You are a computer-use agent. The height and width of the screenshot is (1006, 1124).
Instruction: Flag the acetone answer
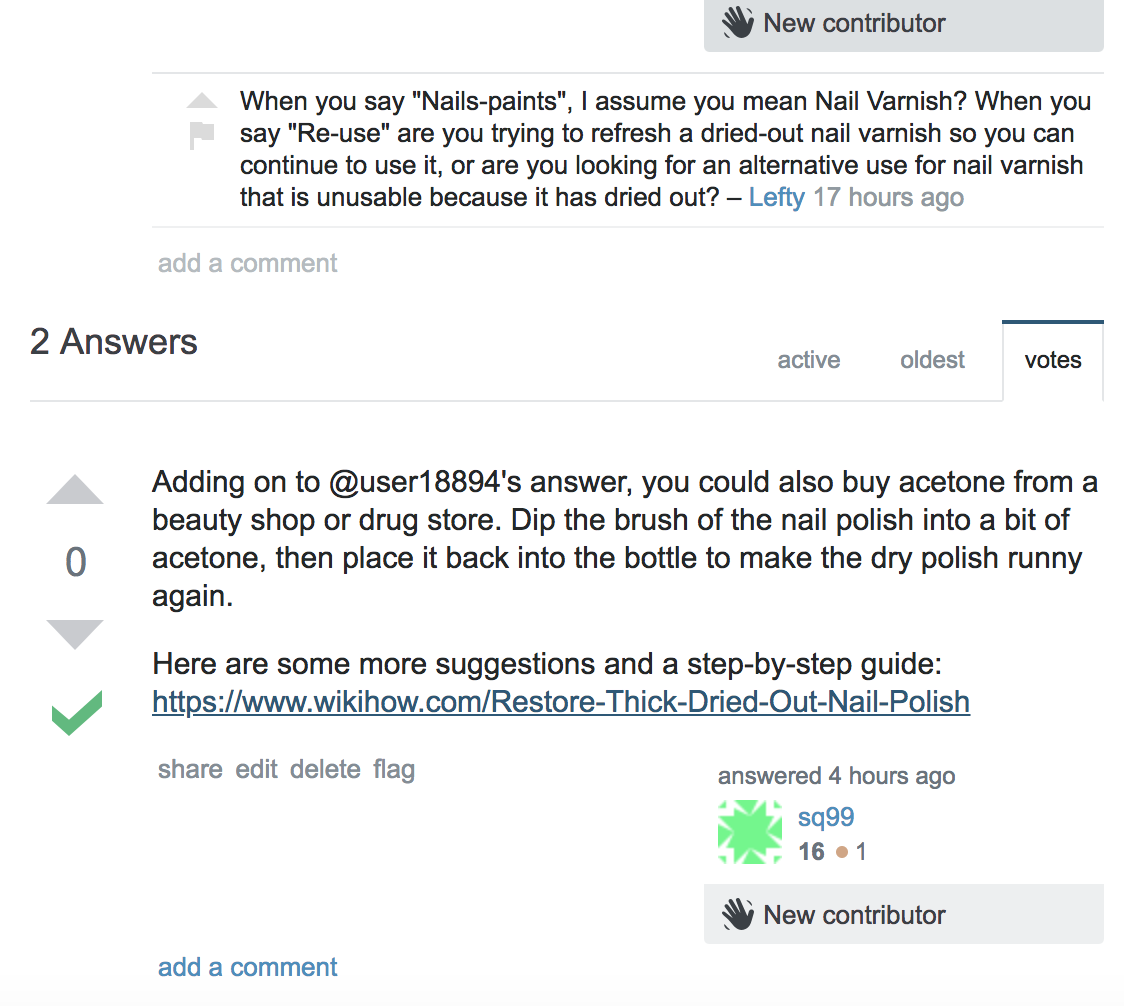click(394, 769)
